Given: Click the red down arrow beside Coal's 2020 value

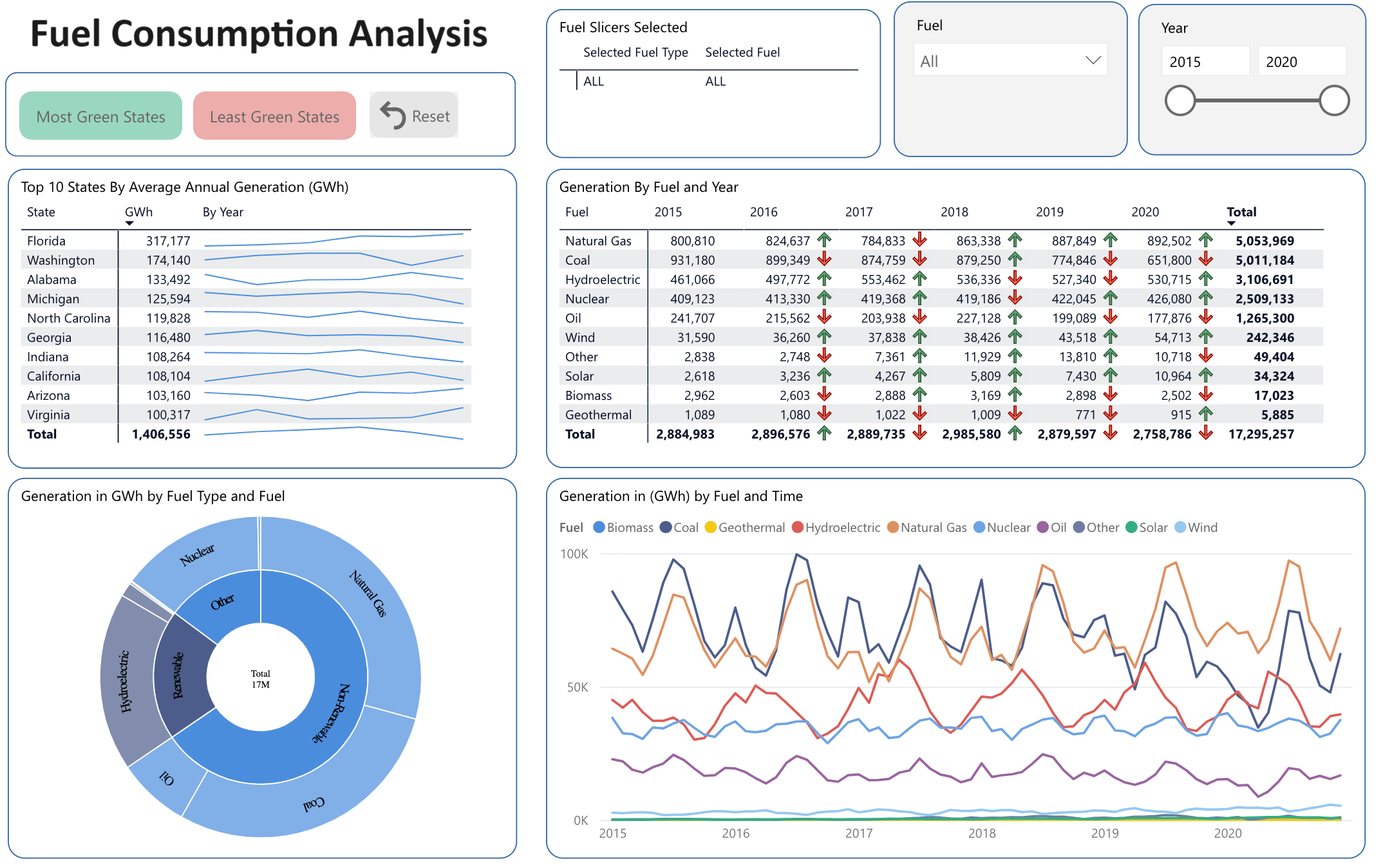Looking at the screenshot, I should pos(1205,259).
